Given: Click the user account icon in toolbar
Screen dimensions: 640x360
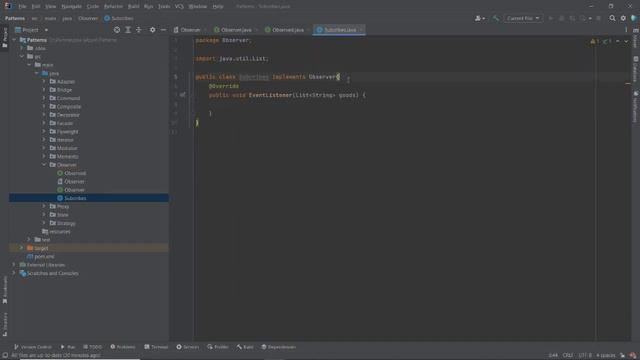Looking at the screenshot, I should point(480,18).
